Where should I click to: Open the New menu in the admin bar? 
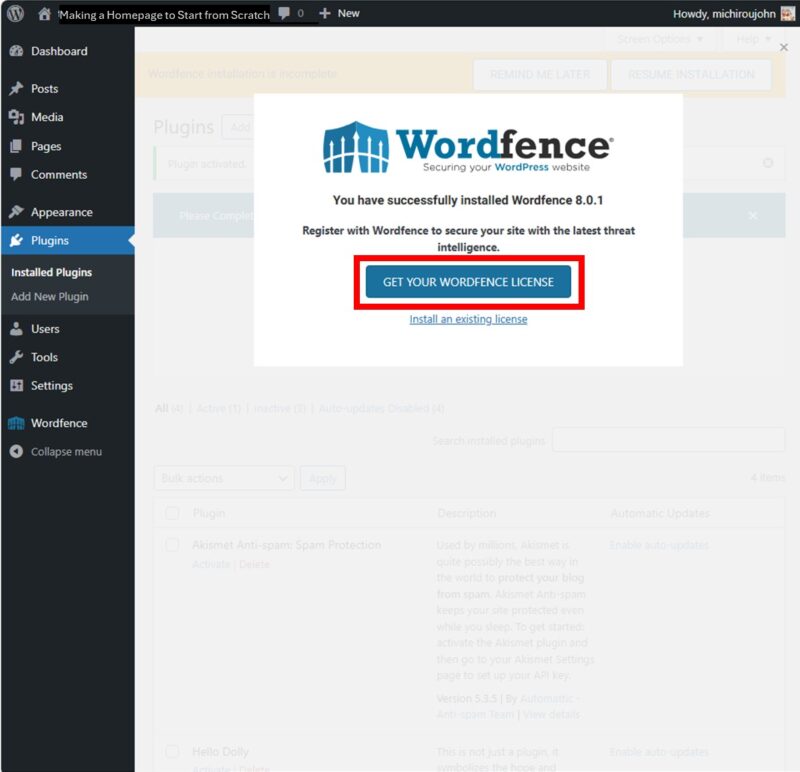338,13
